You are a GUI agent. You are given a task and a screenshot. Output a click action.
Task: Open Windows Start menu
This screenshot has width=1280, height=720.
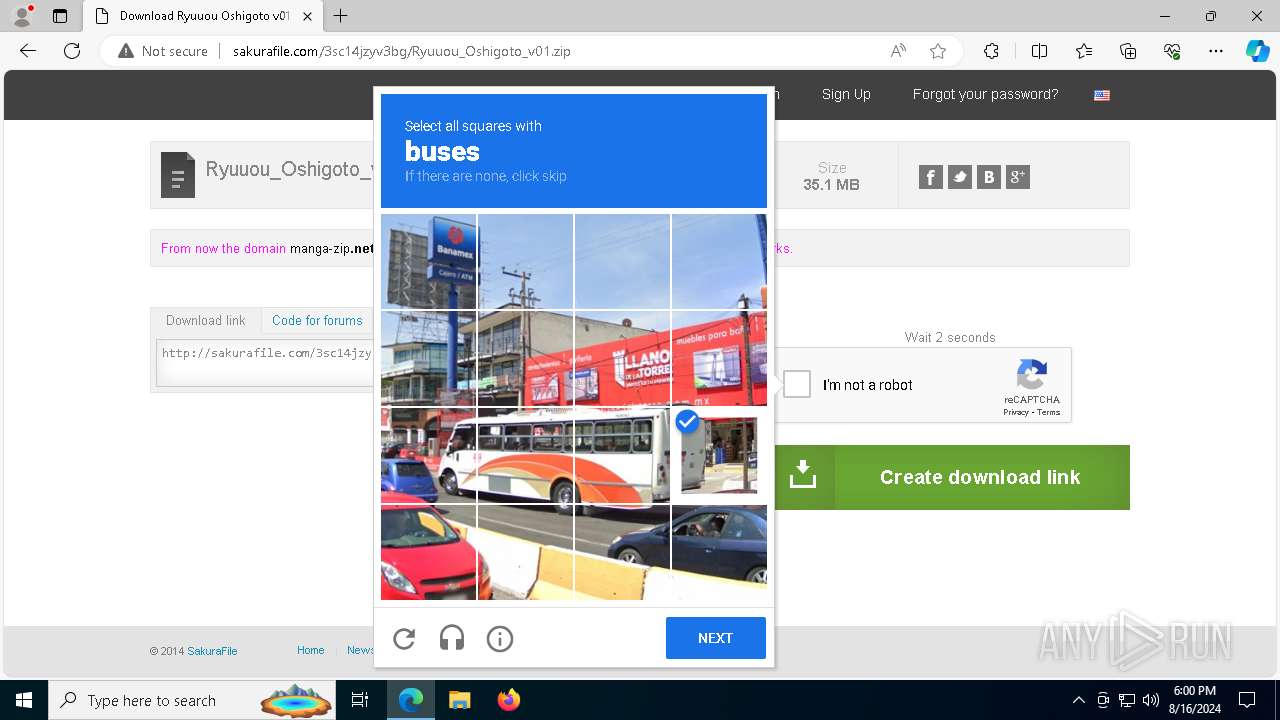(x=24, y=700)
